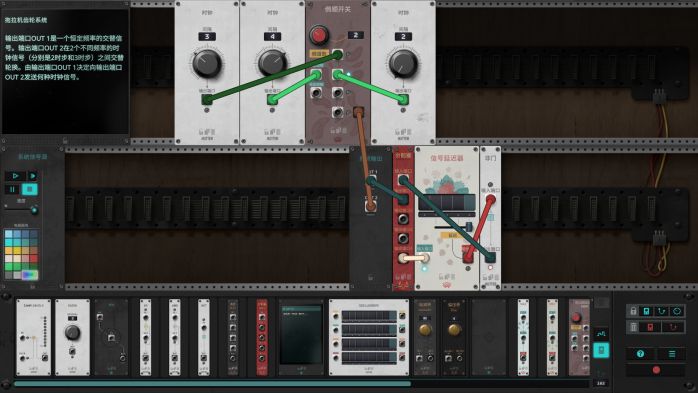Viewport: 698px width, 393px height.
Task: Click the play simulation button
Action: (x=15, y=176)
